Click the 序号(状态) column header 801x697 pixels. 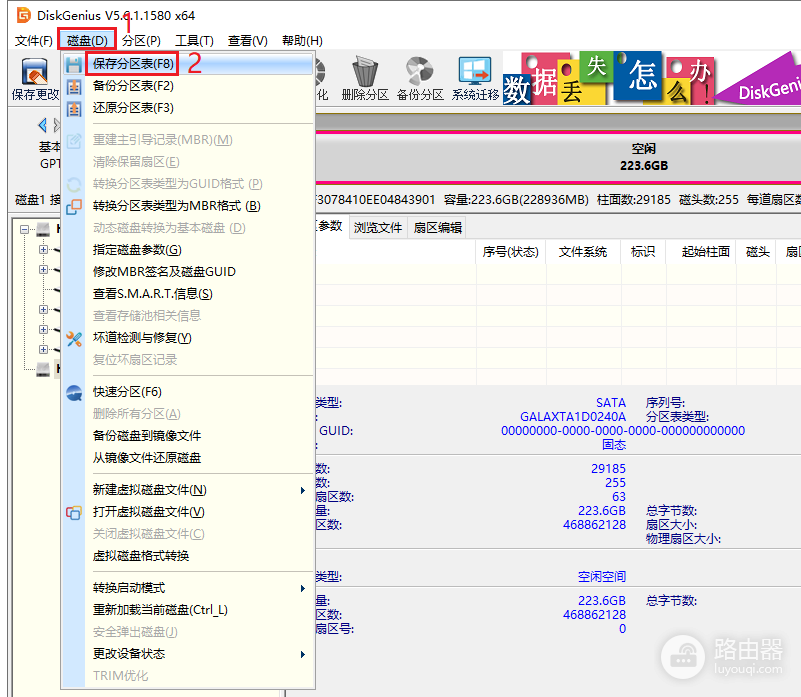511,252
